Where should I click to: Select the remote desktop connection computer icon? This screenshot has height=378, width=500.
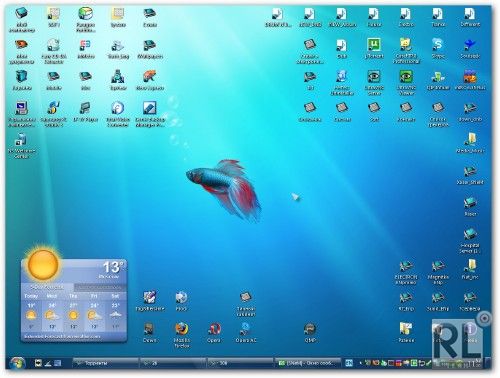click(22, 114)
